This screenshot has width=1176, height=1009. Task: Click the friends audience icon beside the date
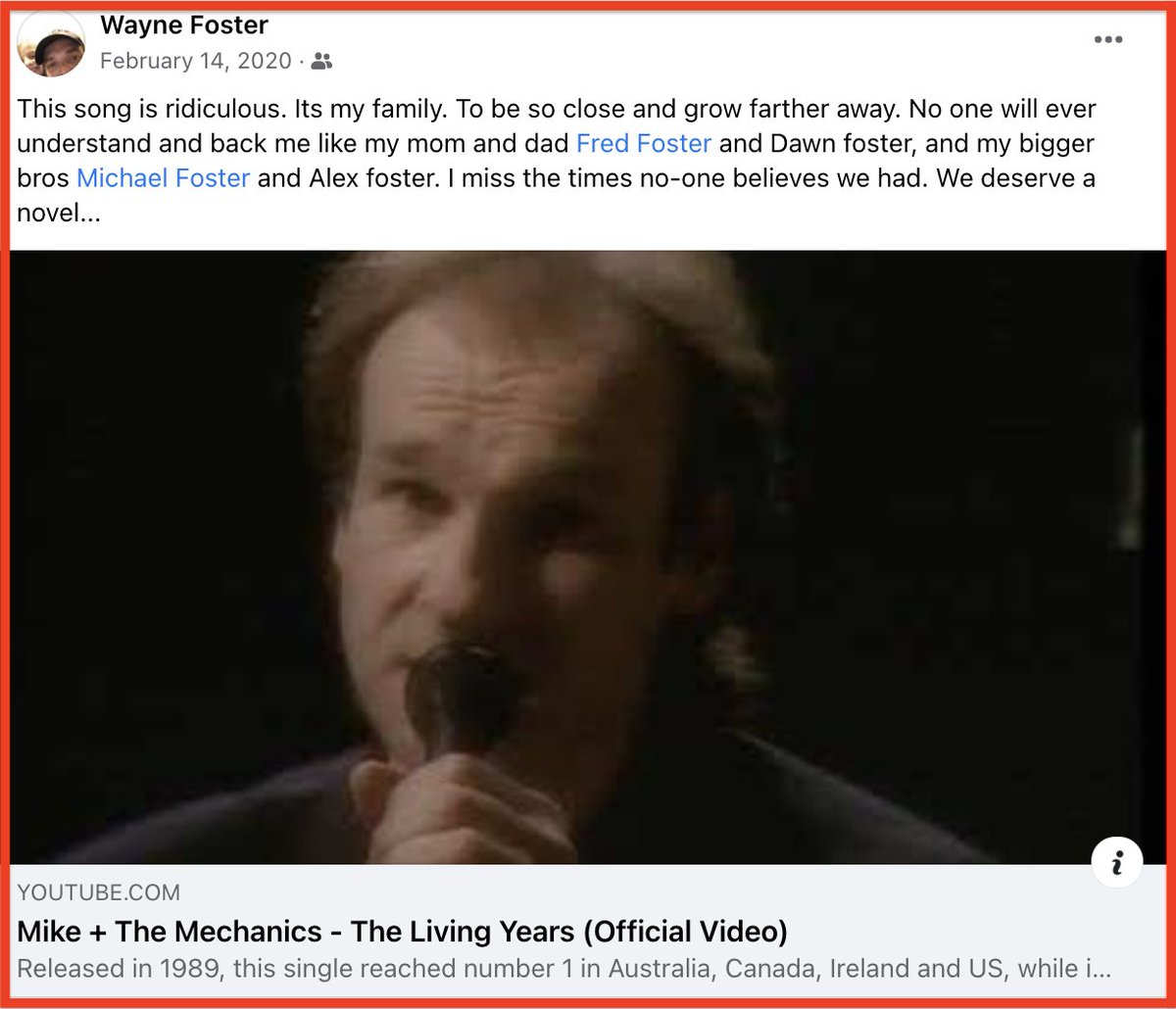[x=321, y=62]
